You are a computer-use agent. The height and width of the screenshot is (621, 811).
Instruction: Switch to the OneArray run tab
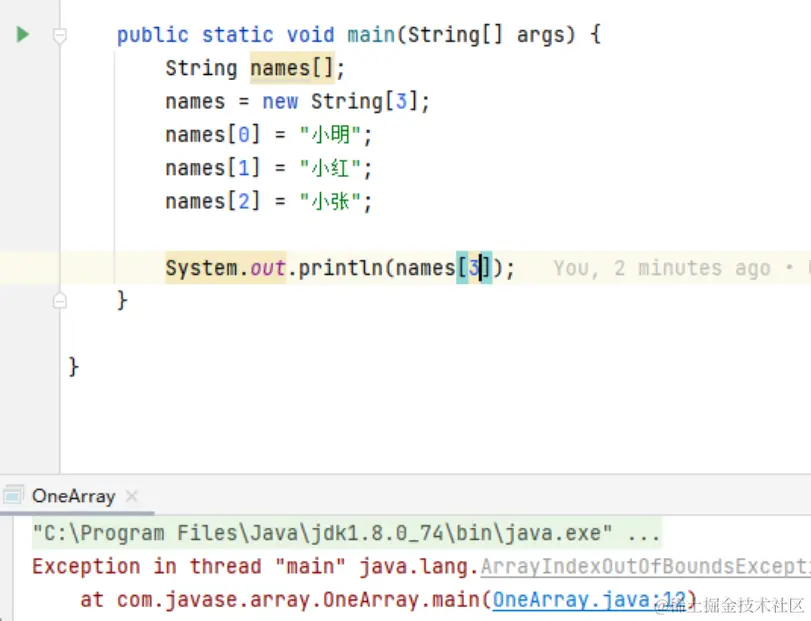pos(73,496)
